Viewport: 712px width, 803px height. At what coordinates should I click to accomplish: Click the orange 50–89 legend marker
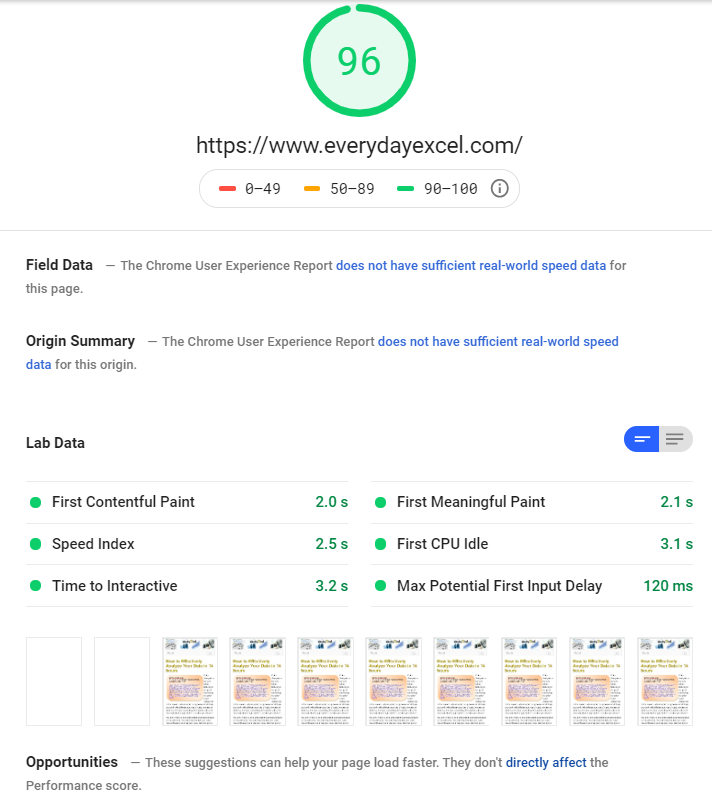[x=312, y=188]
